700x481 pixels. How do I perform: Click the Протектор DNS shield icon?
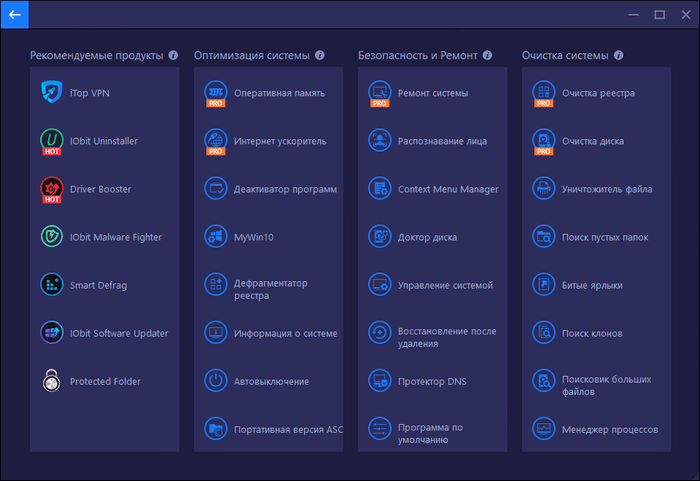tap(379, 381)
